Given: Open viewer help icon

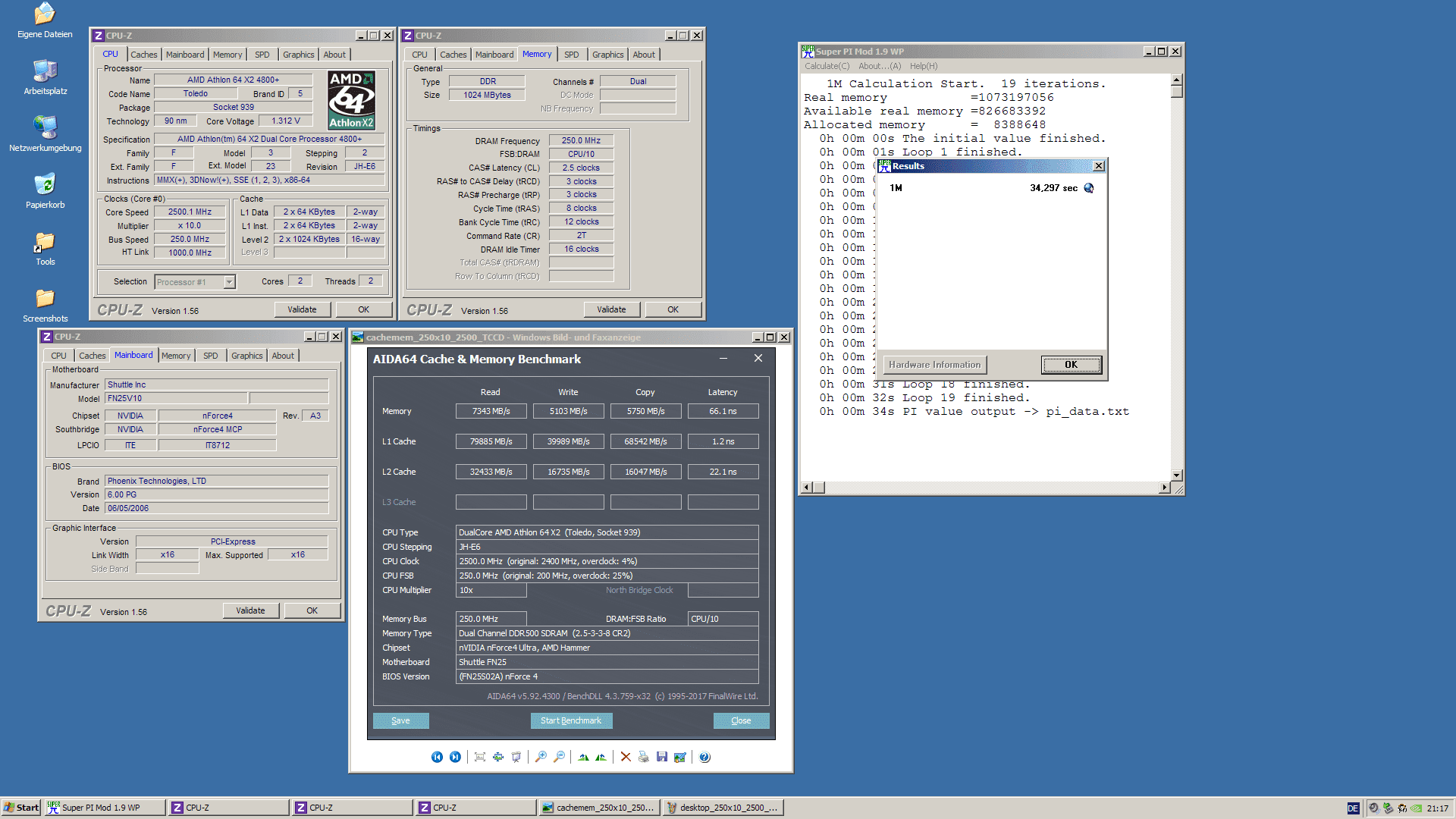Looking at the screenshot, I should (704, 757).
